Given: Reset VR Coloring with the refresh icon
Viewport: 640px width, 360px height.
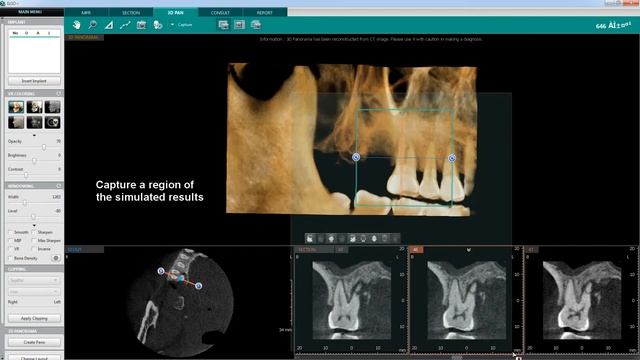Looking at the screenshot, I should (58, 94).
